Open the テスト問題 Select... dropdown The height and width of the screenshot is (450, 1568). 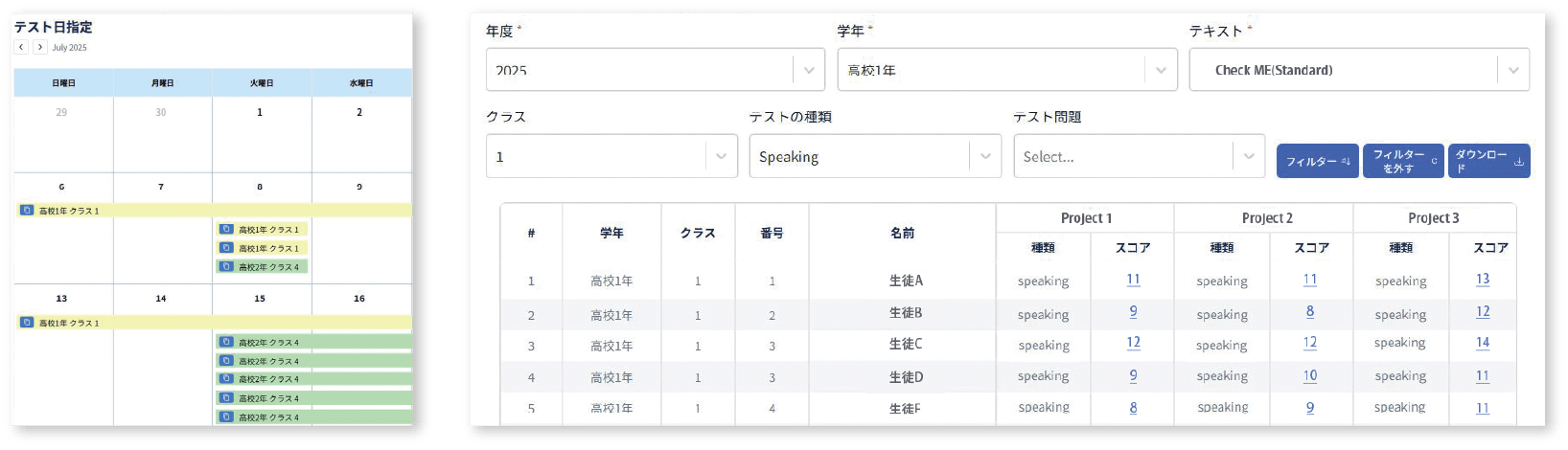1248,157
